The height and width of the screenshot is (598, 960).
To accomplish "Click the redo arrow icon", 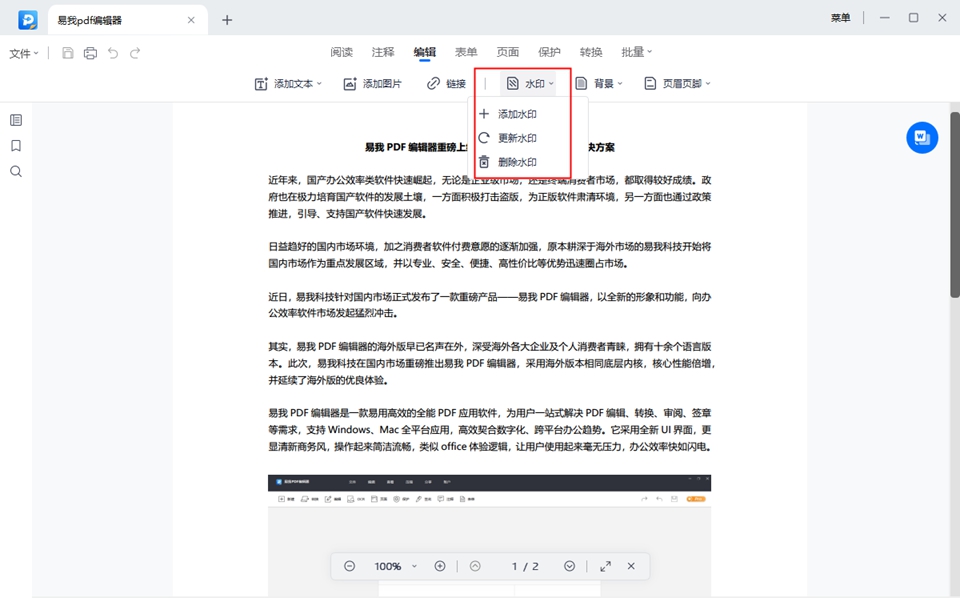I will click(135, 53).
